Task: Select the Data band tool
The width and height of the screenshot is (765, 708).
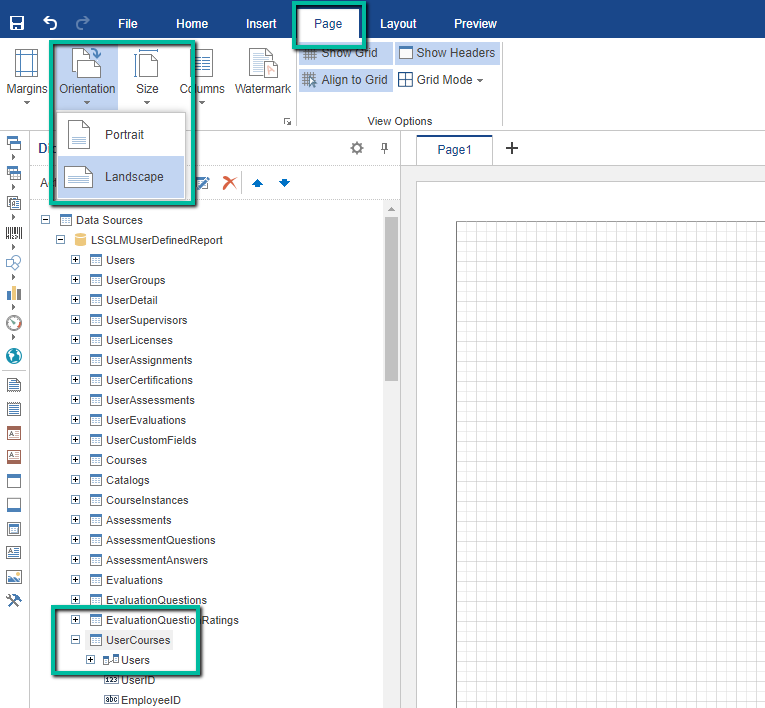Action: (x=14, y=529)
